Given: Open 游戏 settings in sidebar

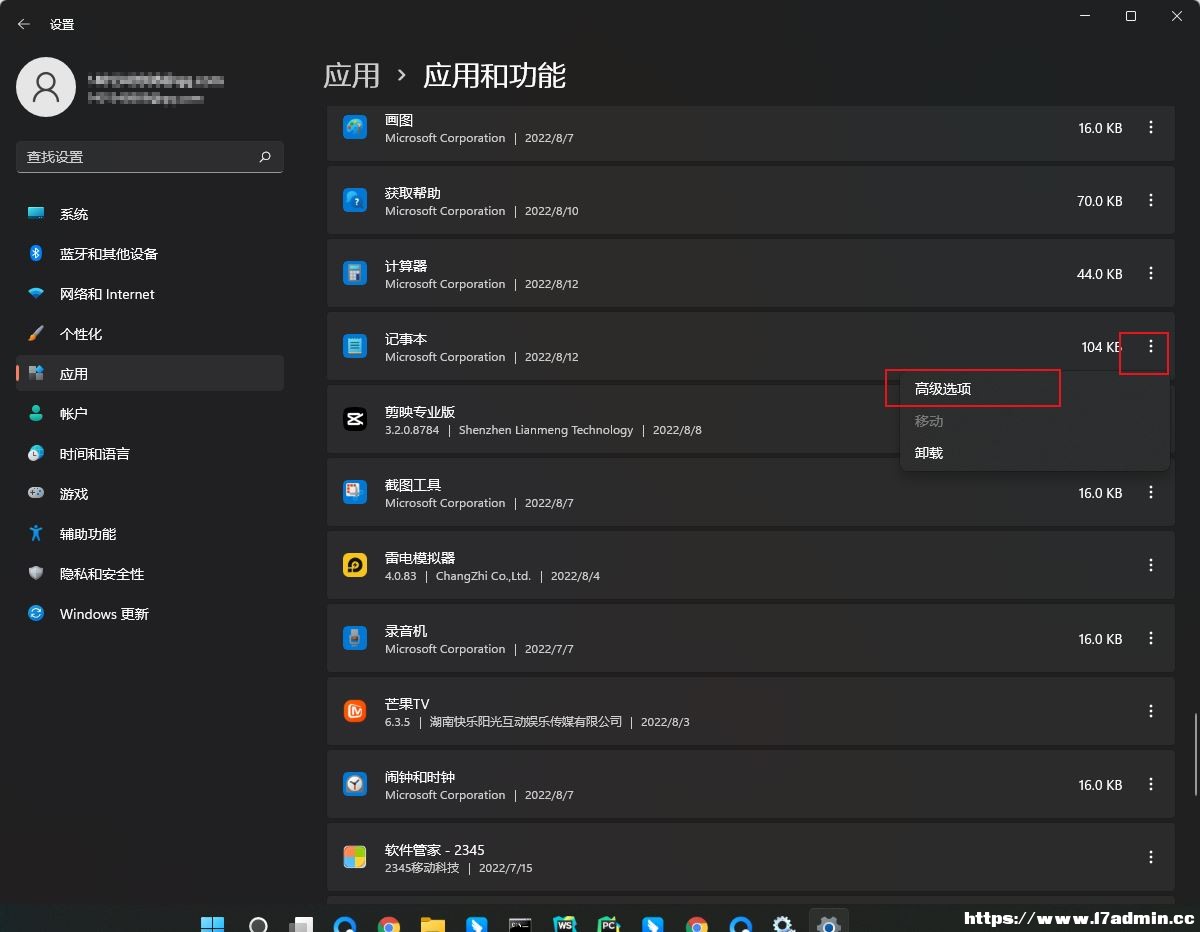Looking at the screenshot, I should pyautogui.click(x=150, y=494).
